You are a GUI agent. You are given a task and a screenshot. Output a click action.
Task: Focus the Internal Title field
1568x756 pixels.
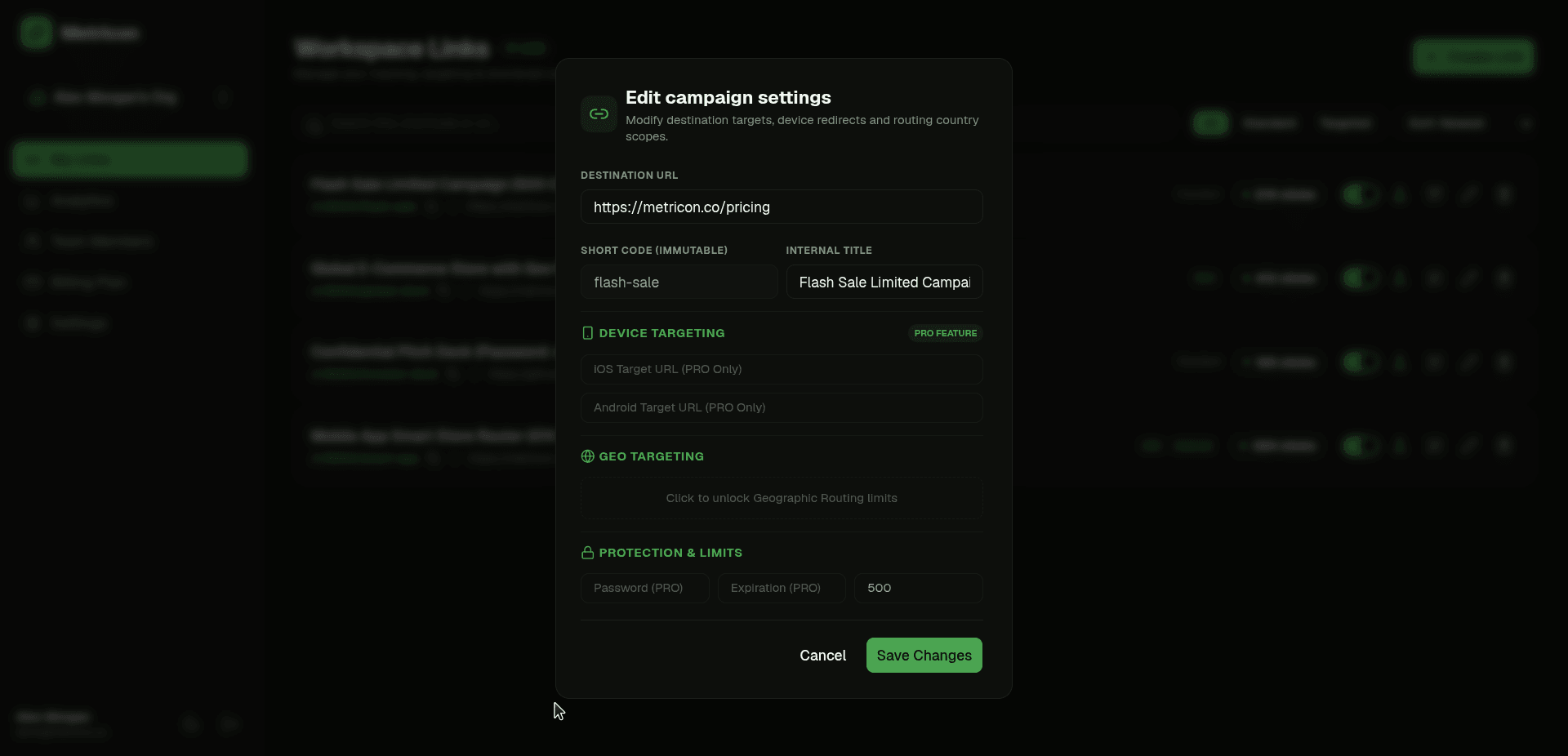(884, 282)
